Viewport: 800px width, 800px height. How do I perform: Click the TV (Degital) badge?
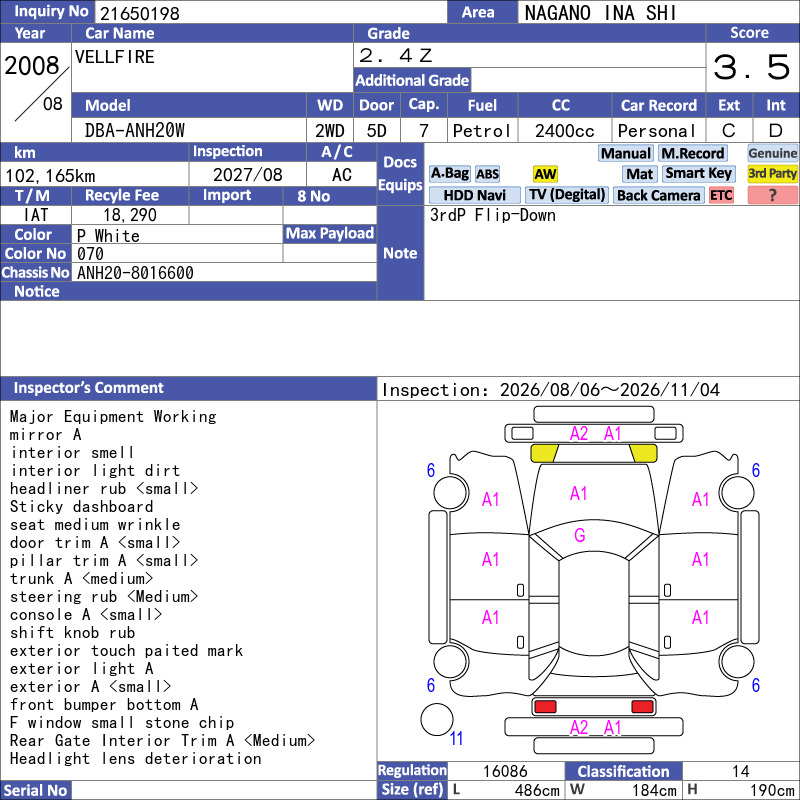(567, 195)
